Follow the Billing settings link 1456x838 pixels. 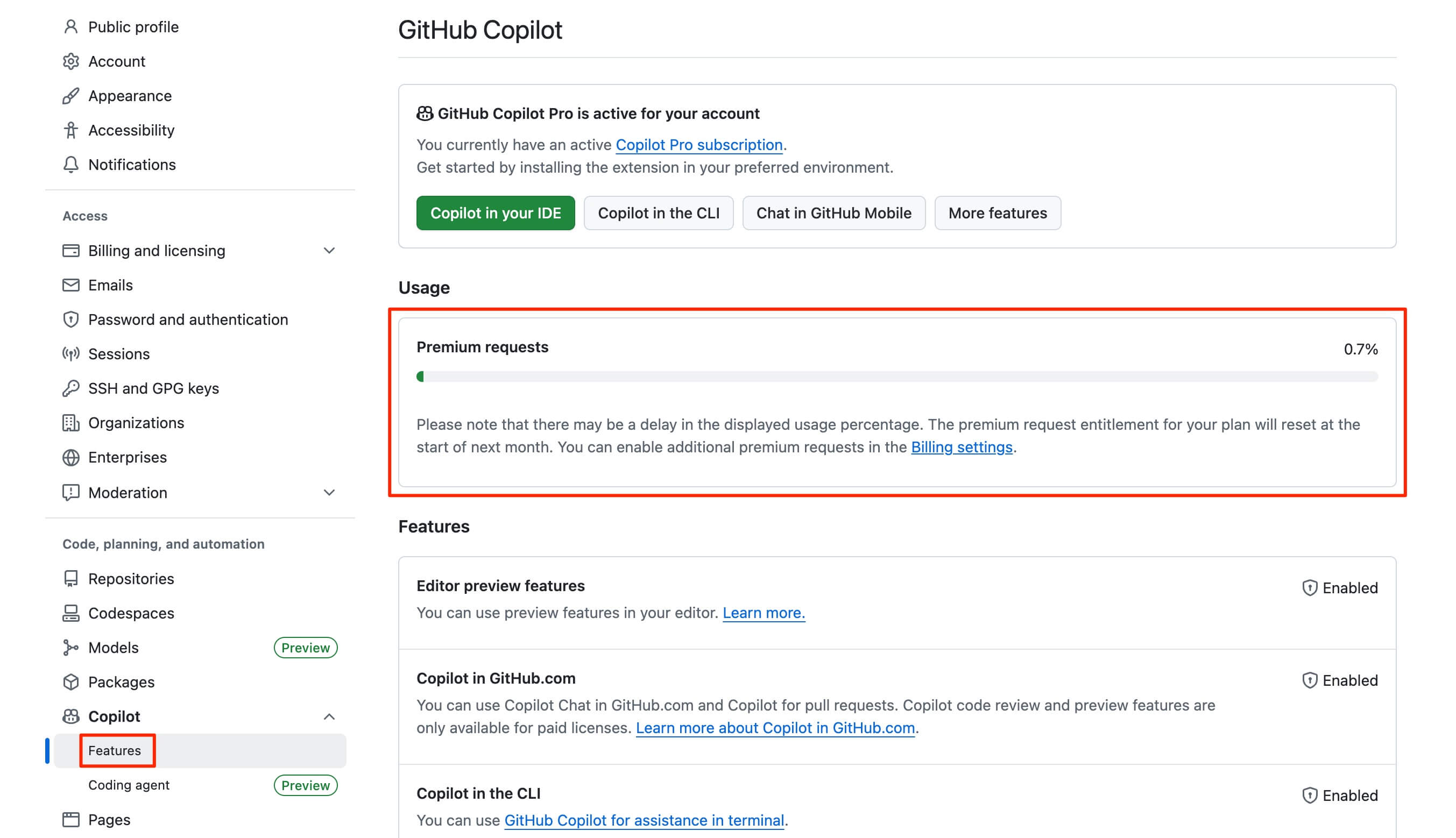point(962,447)
